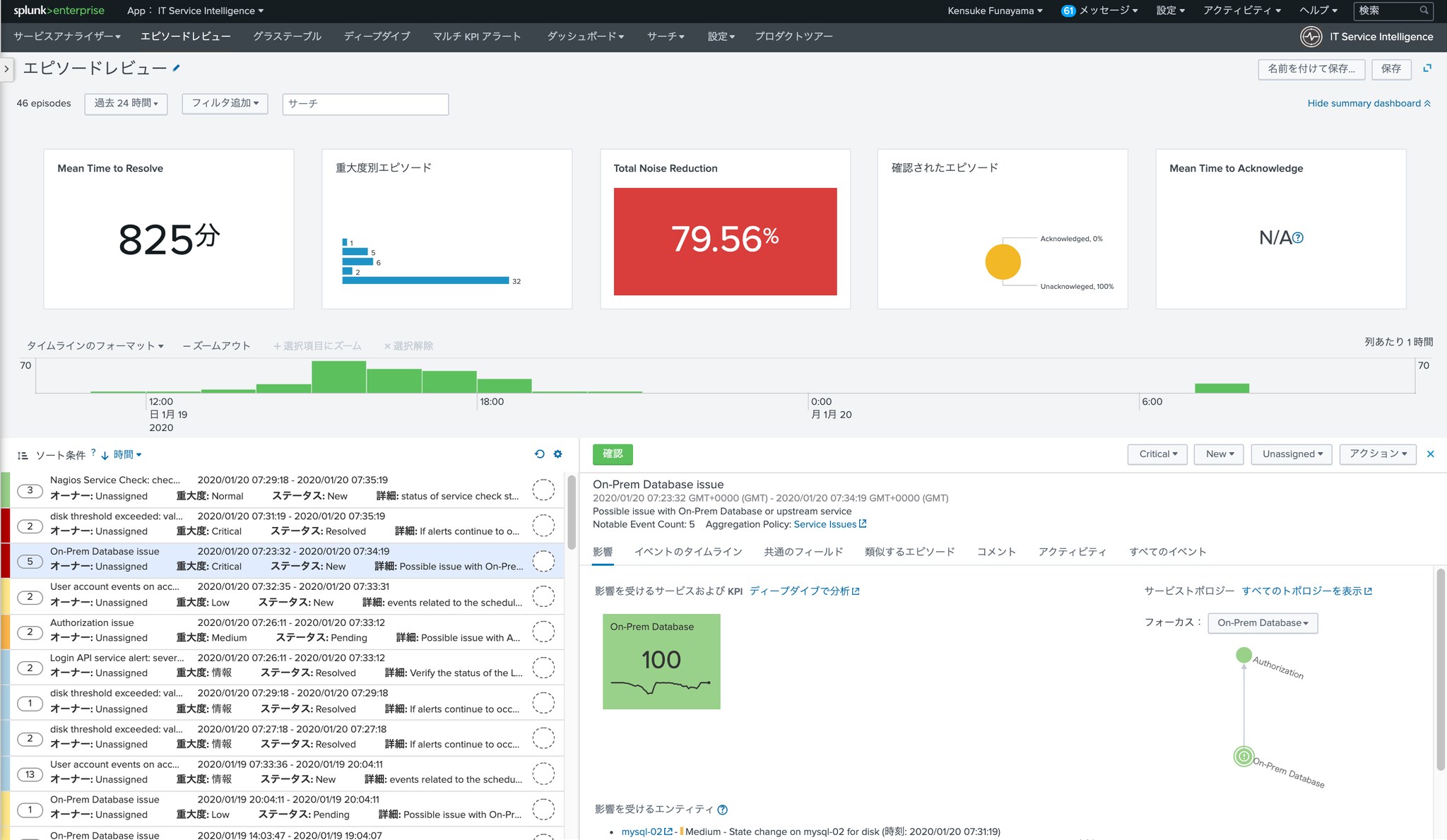This screenshot has height=840, width=1447.
Task: Select the On-Prem Database issue Critical episode circle
Action: (543, 560)
